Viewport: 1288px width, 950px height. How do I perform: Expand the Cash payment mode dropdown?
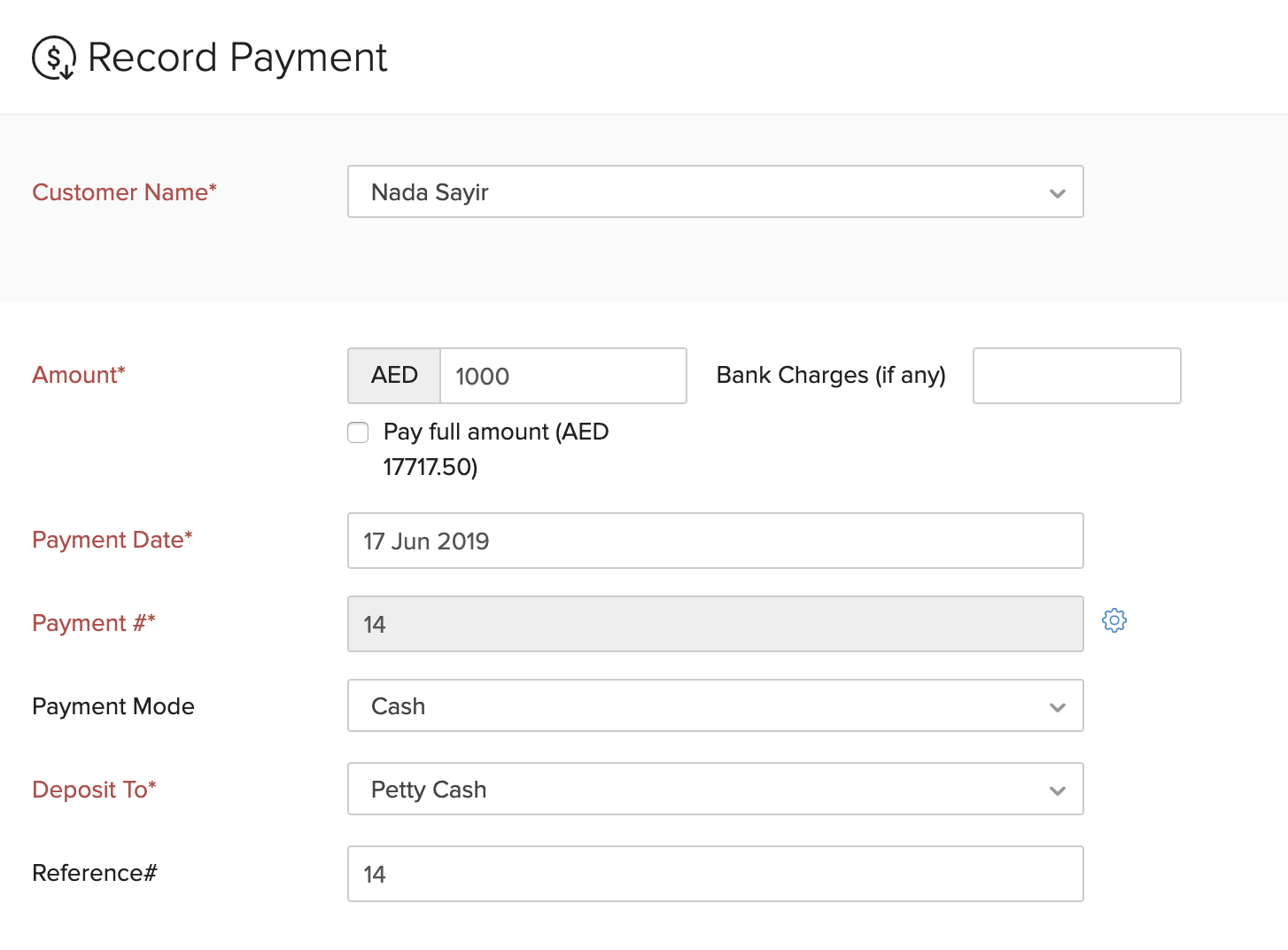coord(700,706)
